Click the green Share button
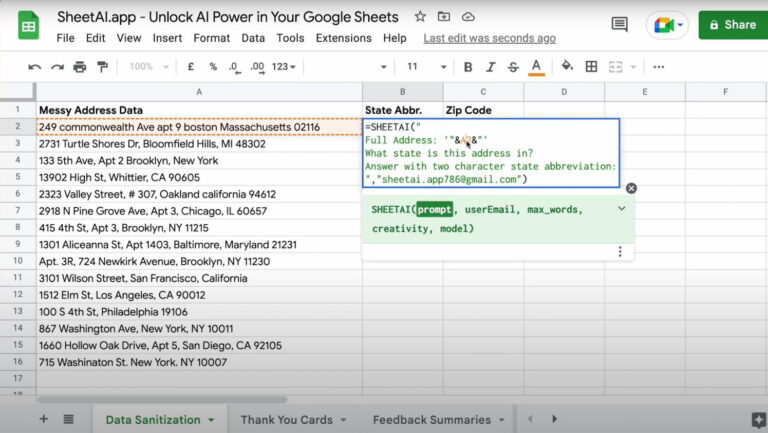Image resolution: width=768 pixels, height=433 pixels. point(732,25)
